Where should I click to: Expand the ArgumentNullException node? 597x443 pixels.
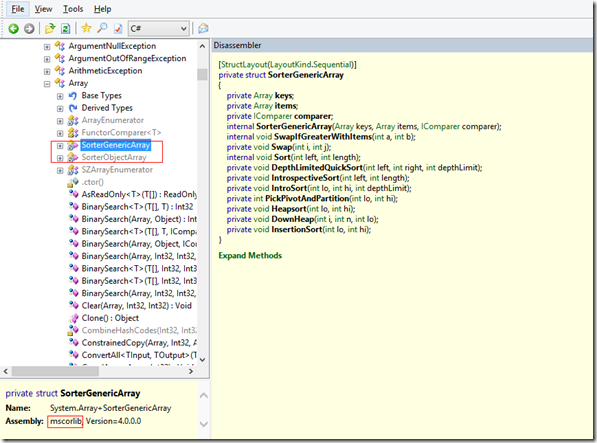click(x=47, y=47)
